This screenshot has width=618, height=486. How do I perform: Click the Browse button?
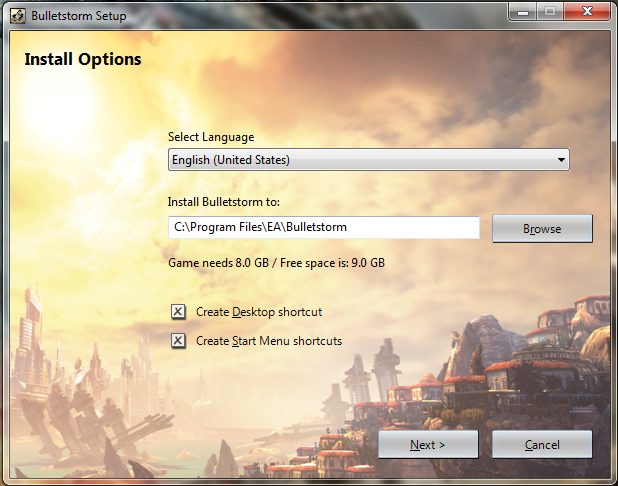pyautogui.click(x=542, y=229)
